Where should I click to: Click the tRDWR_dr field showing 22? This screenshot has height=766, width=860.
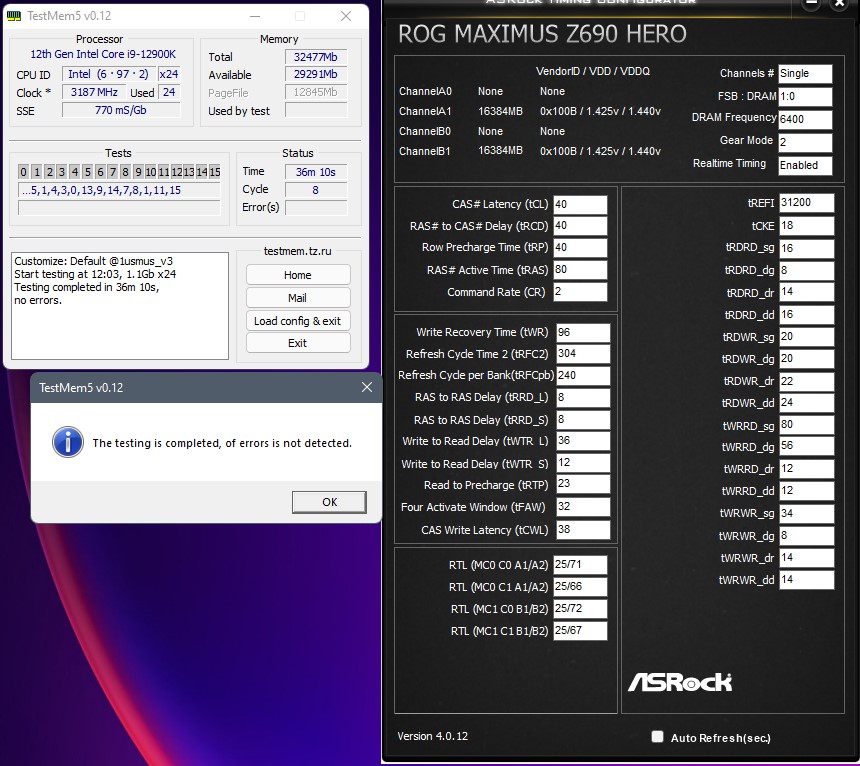tap(807, 381)
